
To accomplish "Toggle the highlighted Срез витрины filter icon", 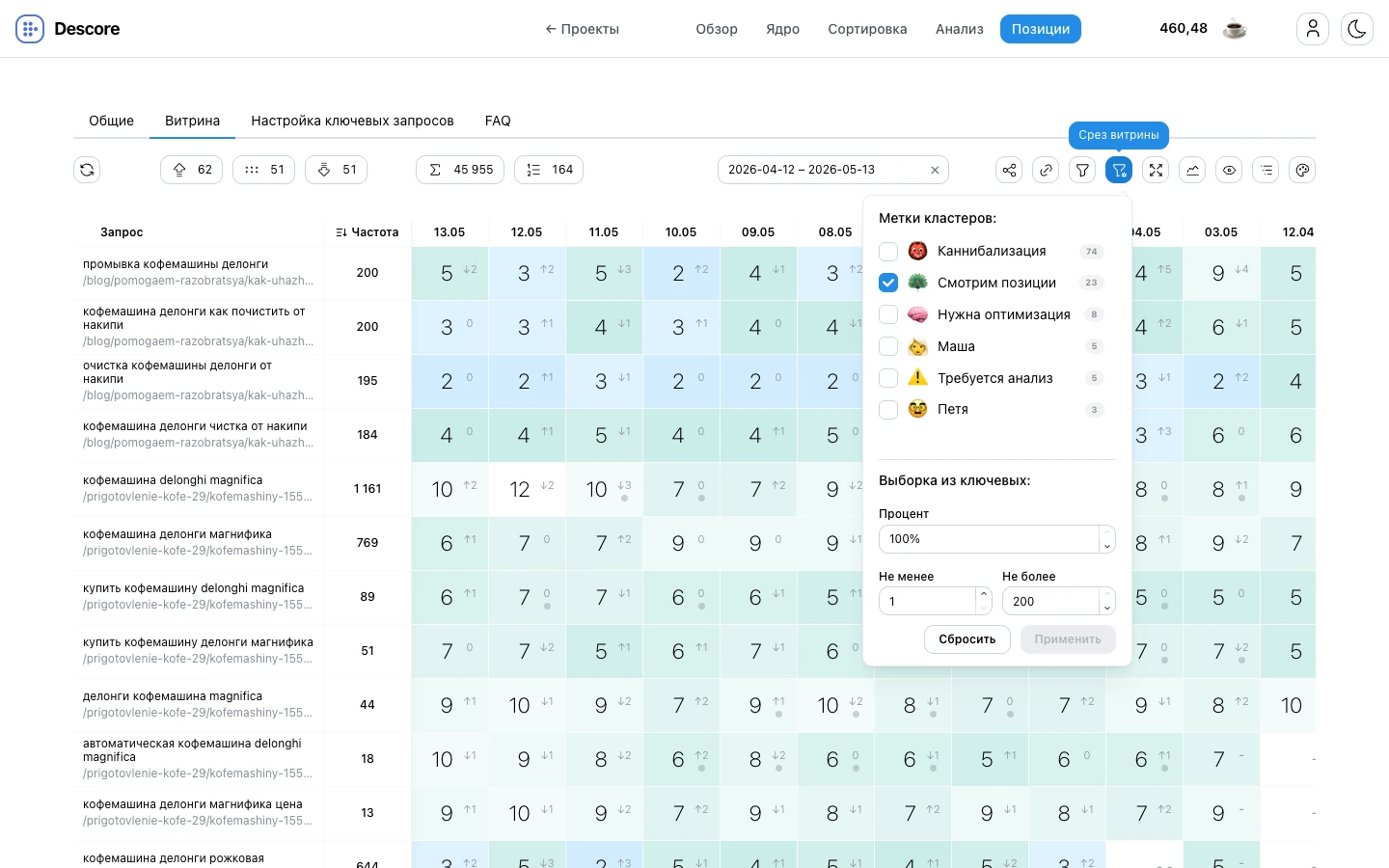I will coord(1119,170).
